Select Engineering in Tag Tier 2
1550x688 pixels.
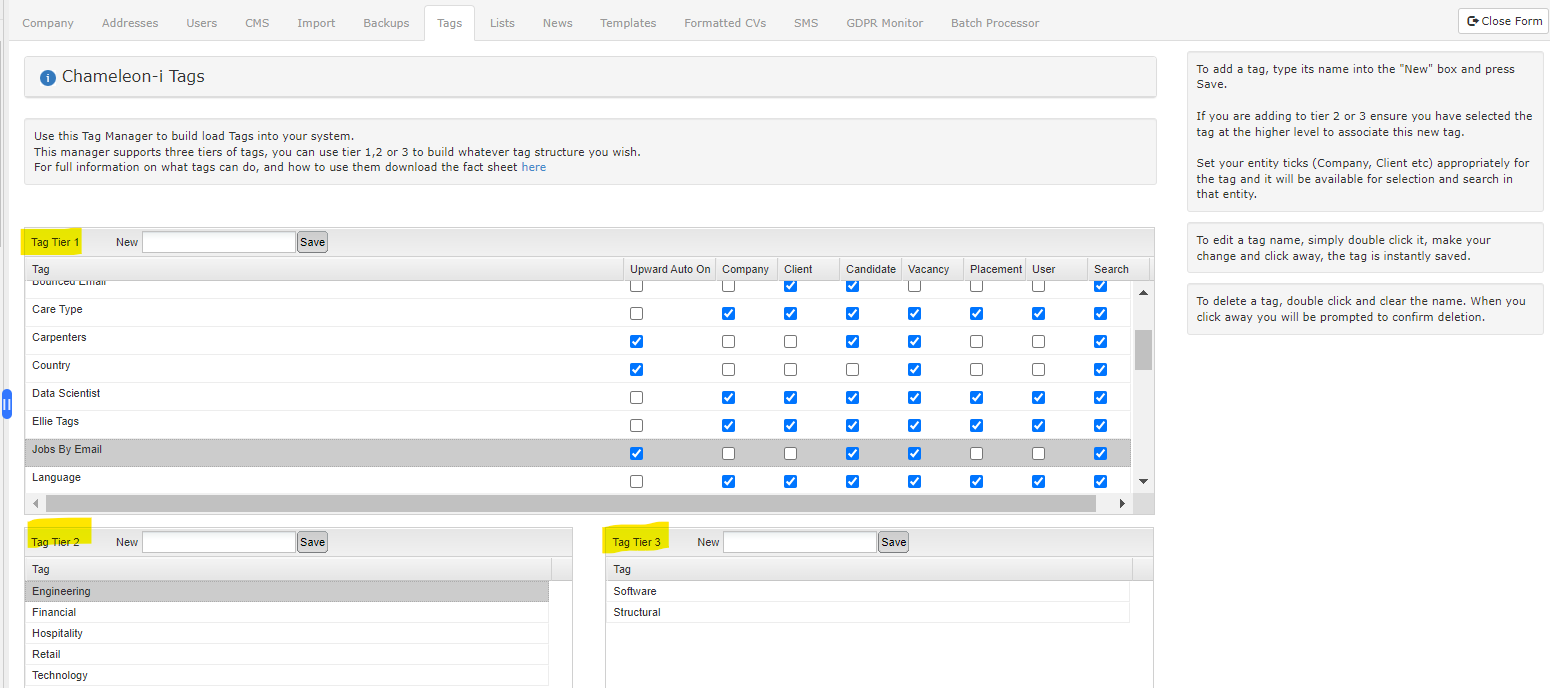point(287,591)
